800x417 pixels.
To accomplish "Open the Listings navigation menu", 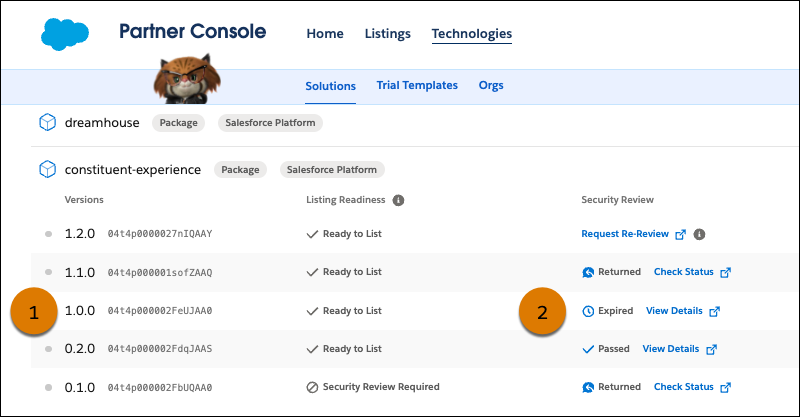I will click(387, 34).
